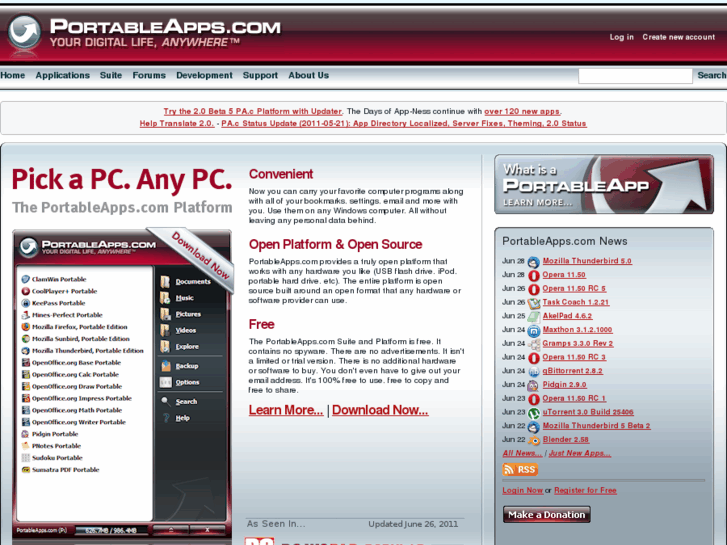Click the Opera 11.50 RC 3 icon
Viewport: 727px width, 545px height.
pyautogui.click(x=534, y=358)
